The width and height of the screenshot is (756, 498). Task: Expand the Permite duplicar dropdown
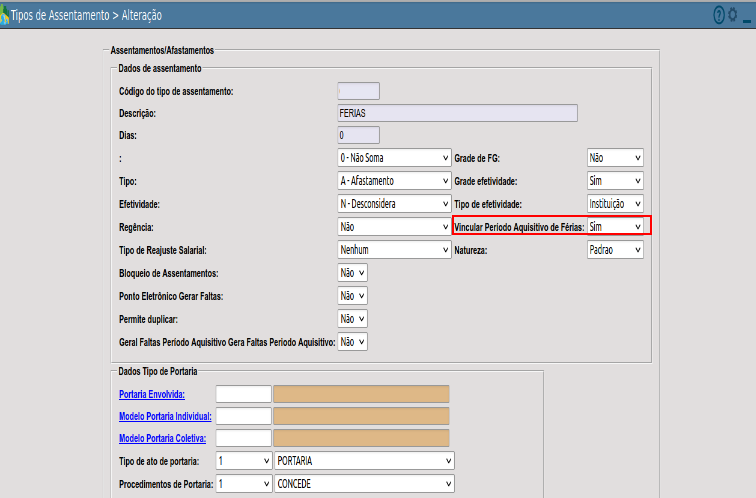(x=352, y=319)
